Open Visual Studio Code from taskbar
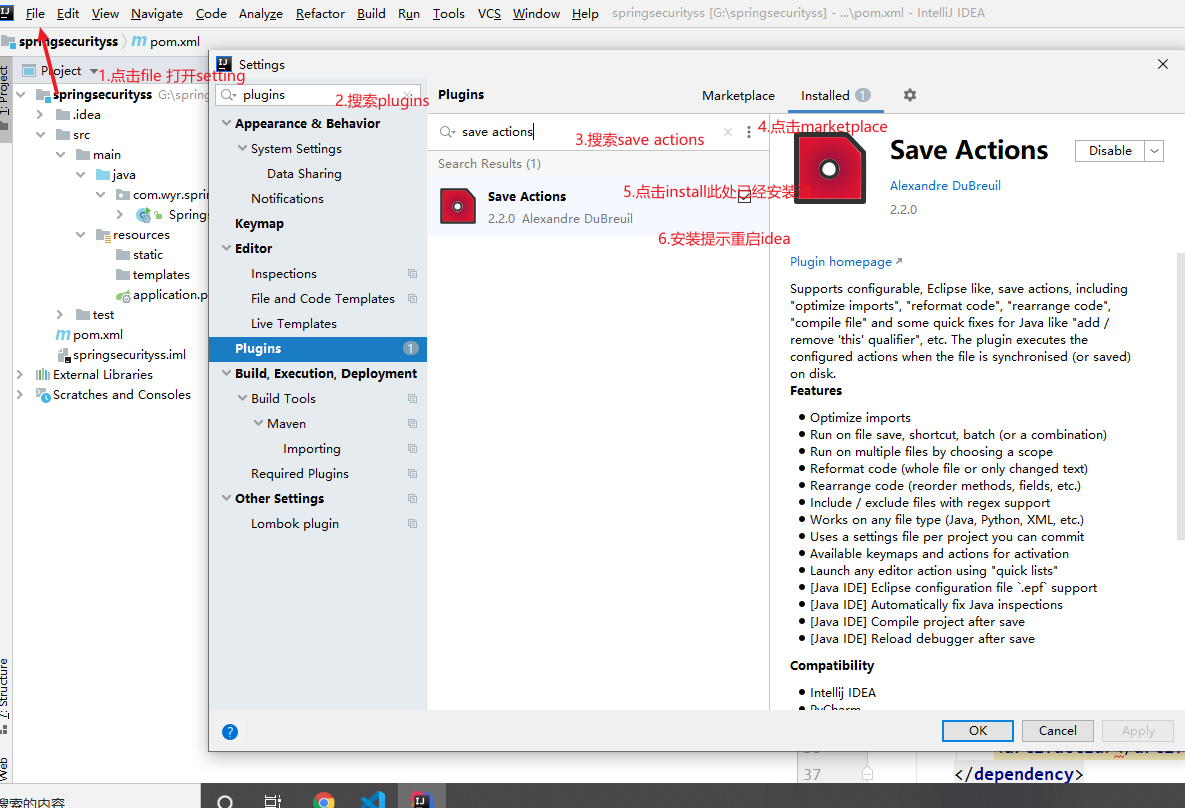The width and height of the screenshot is (1185, 808). pyautogui.click(x=373, y=800)
